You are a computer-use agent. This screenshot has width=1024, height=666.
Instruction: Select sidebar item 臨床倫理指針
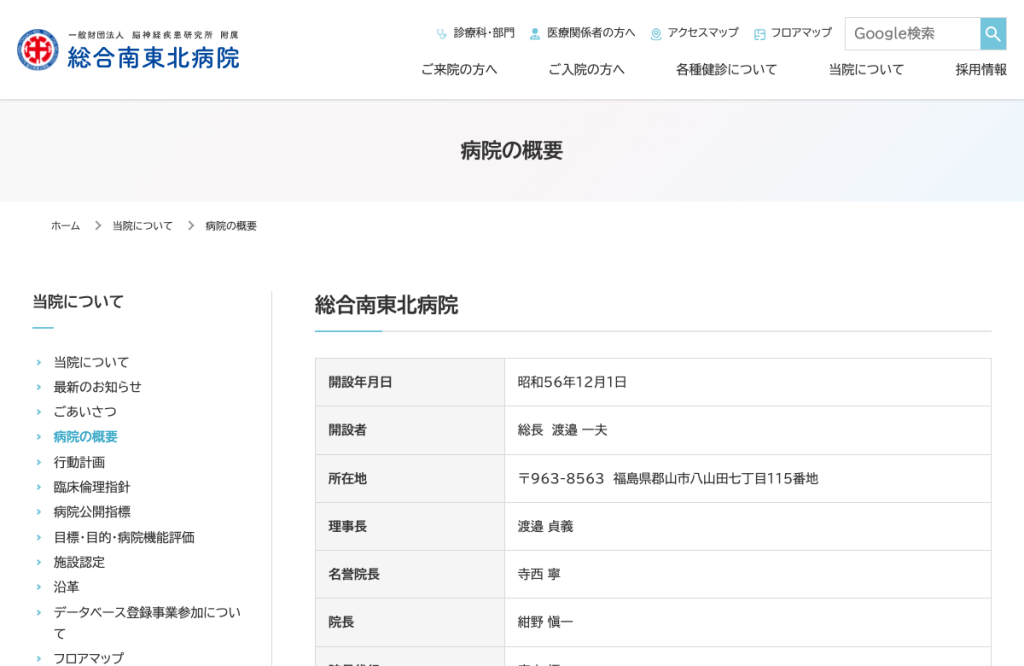(x=92, y=487)
